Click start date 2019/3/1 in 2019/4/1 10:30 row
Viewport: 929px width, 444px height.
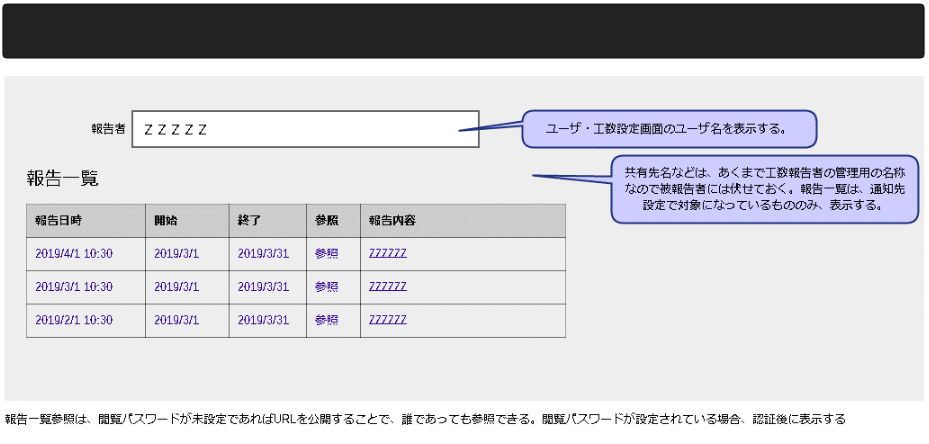click(x=177, y=254)
